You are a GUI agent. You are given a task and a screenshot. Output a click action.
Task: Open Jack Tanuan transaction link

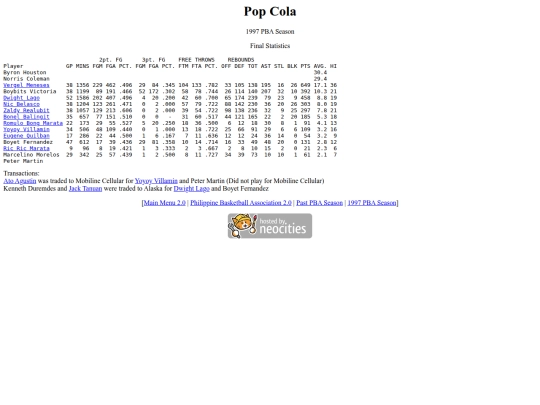tap(85, 188)
